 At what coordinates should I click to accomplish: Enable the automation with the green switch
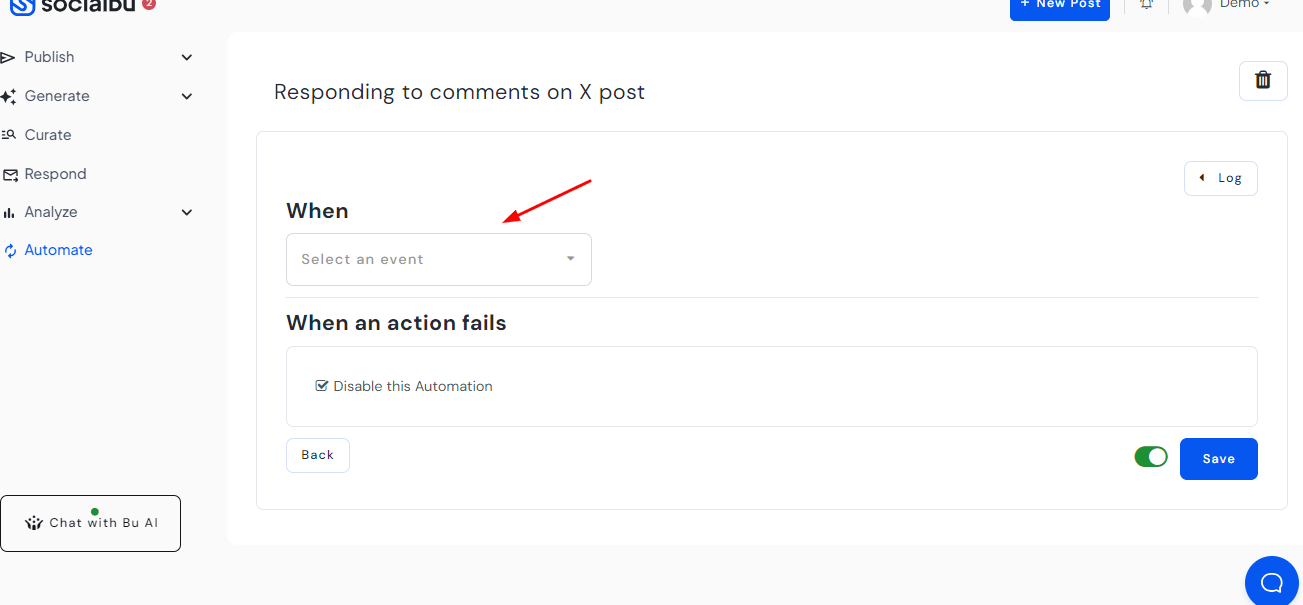[1150, 456]
